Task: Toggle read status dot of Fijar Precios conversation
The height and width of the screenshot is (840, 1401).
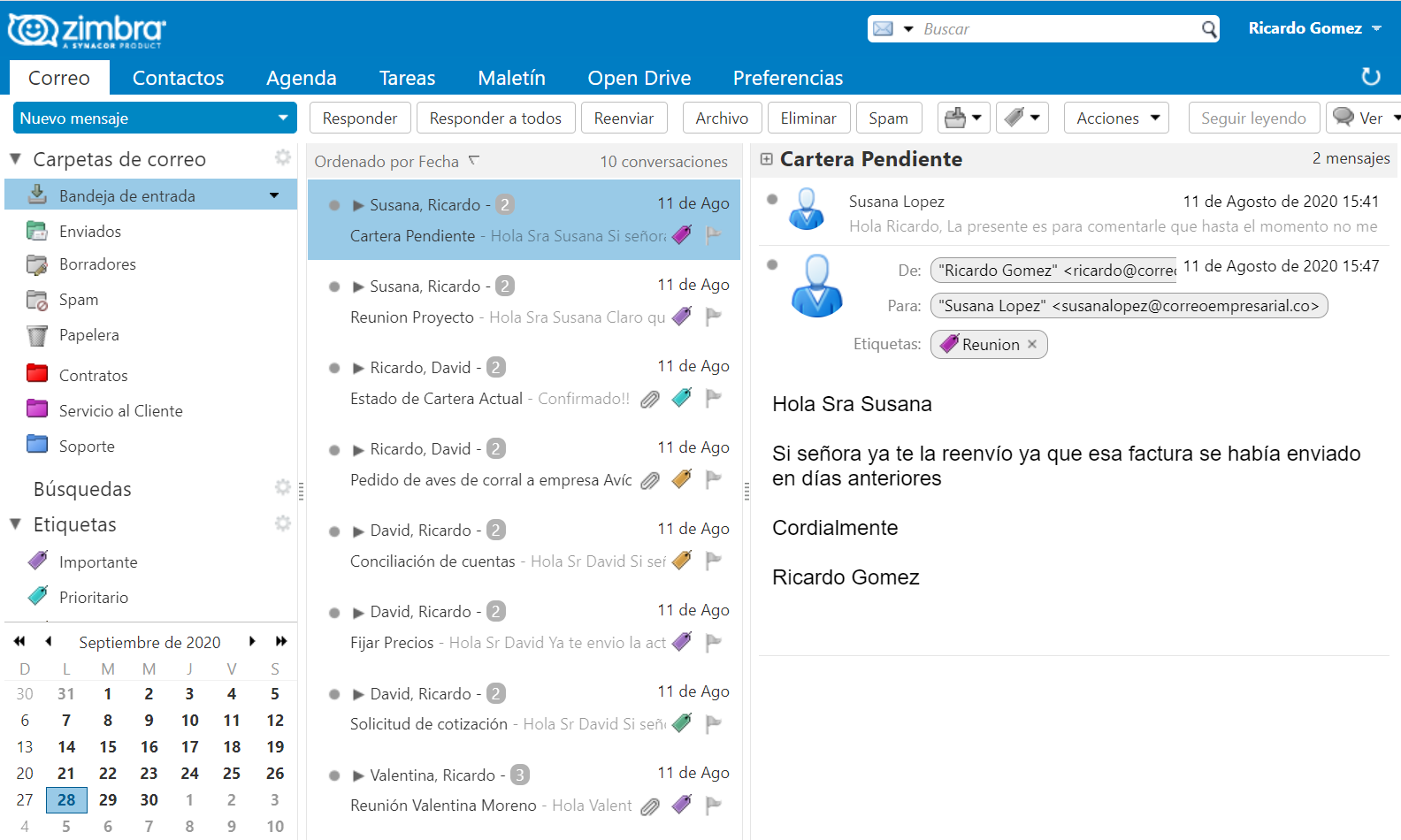Action: (334, 613)
